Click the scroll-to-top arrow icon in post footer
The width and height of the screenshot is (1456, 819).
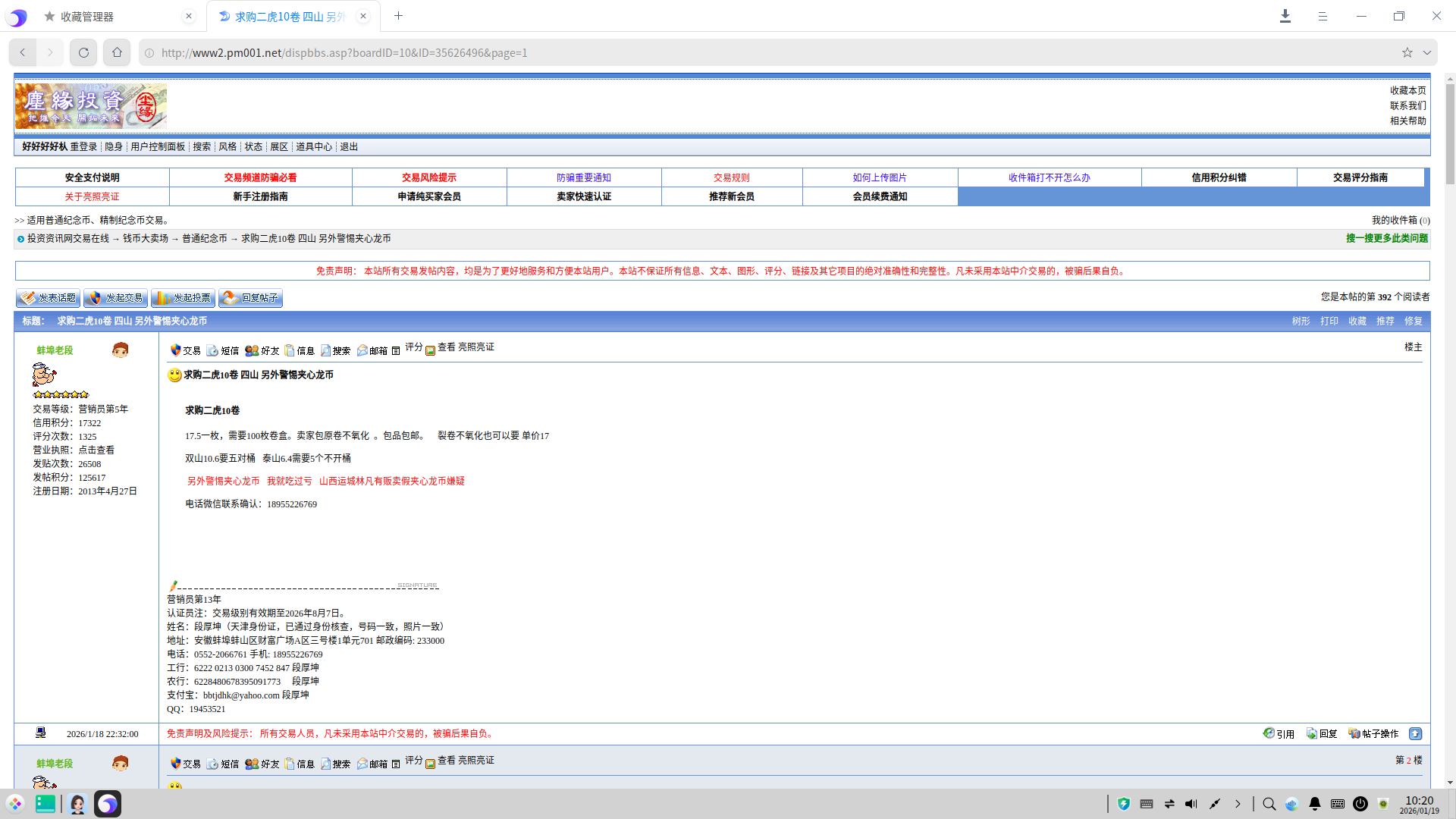[1415, 734]
